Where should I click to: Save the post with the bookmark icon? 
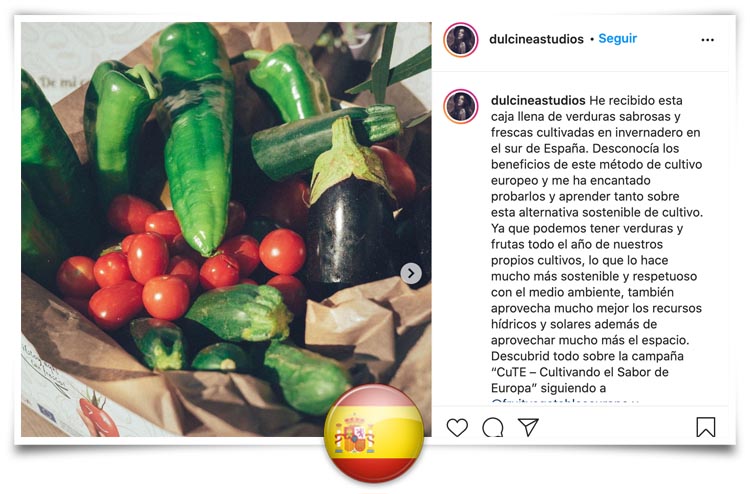pos(706,427)
